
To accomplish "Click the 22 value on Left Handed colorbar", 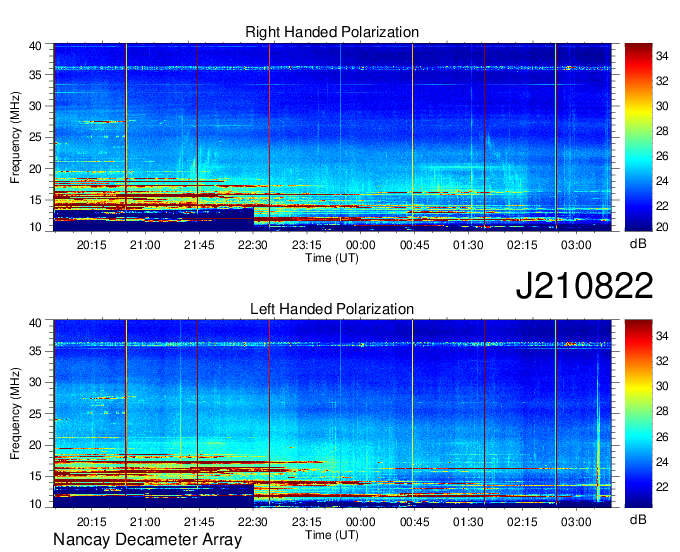I will coord(662,487).
